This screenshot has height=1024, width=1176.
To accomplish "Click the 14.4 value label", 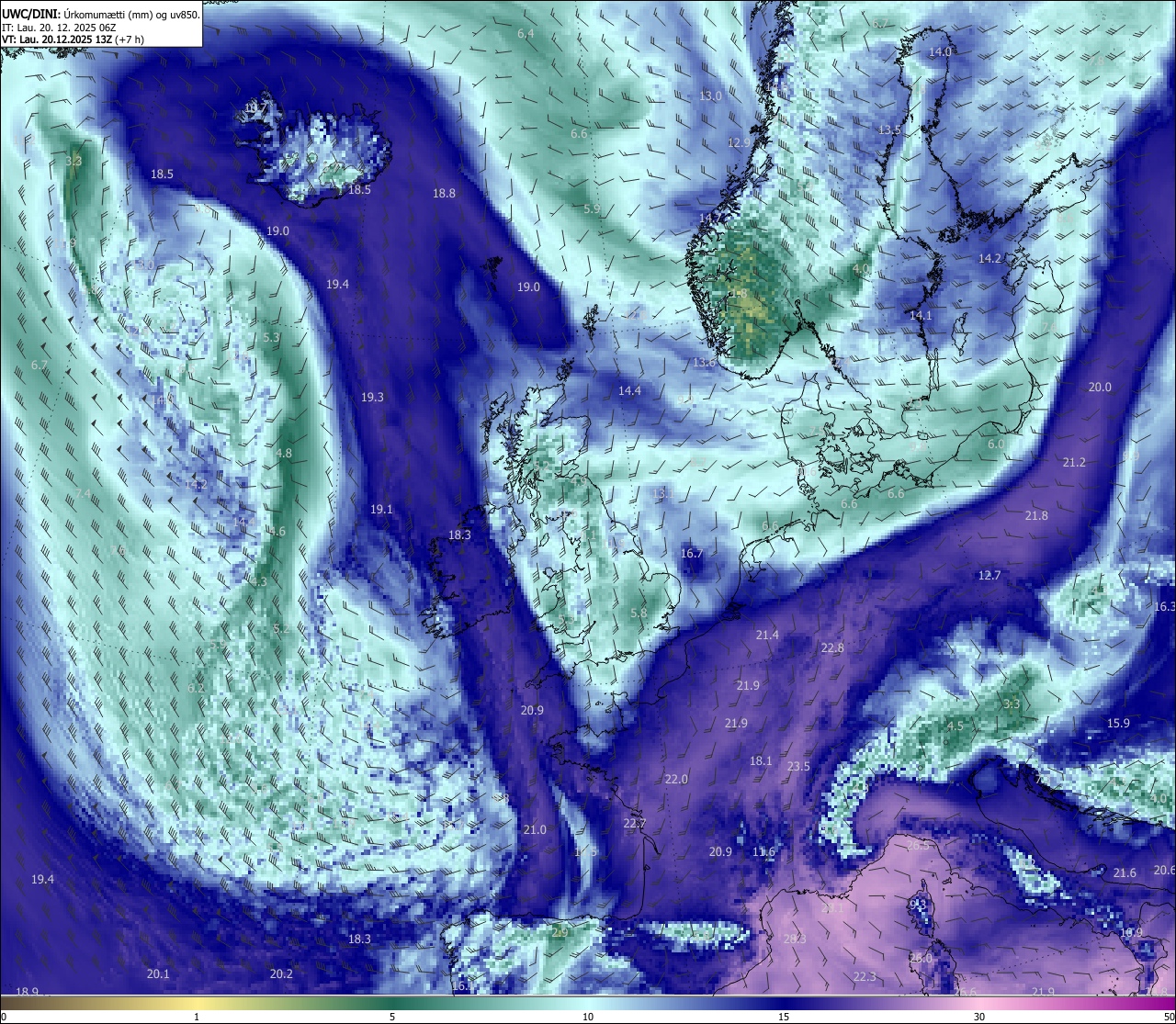I will pos(629,391).
